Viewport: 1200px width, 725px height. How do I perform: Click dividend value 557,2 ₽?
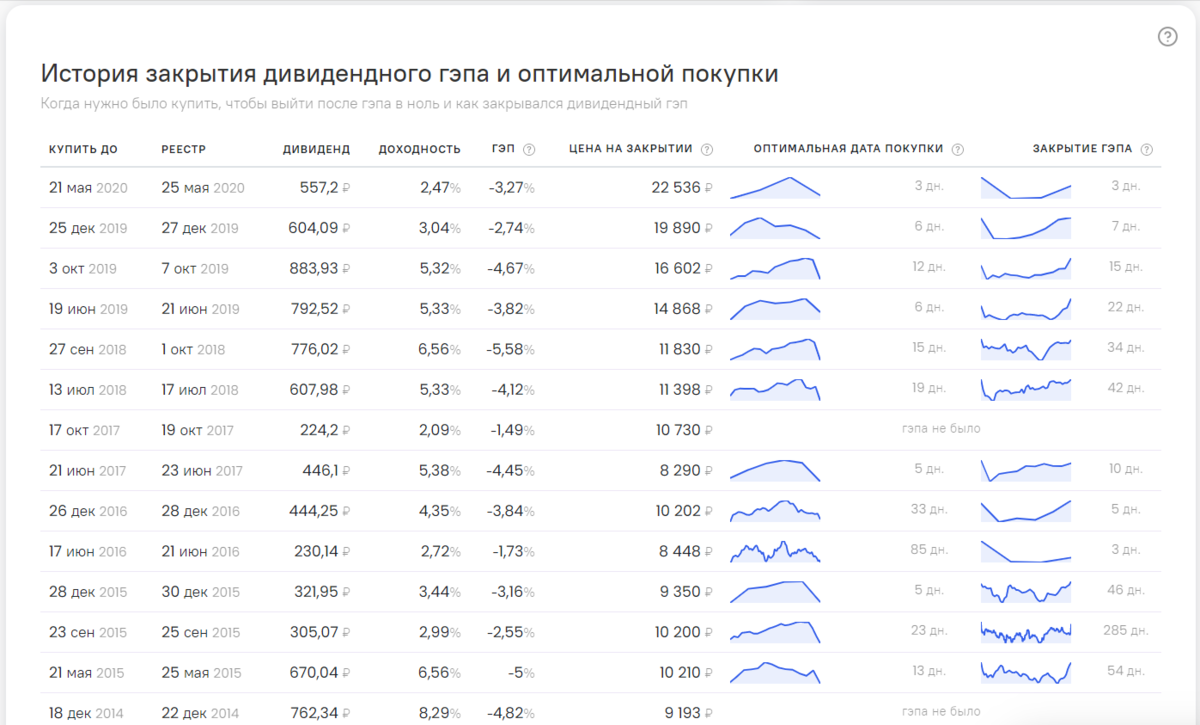pos(325,188)
